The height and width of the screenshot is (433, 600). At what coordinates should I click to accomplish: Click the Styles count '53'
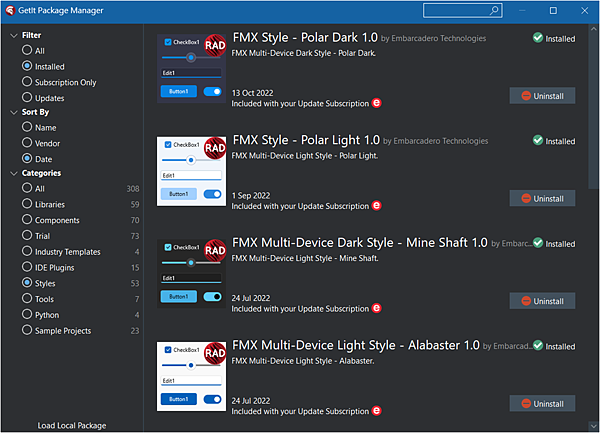point(135,283)
